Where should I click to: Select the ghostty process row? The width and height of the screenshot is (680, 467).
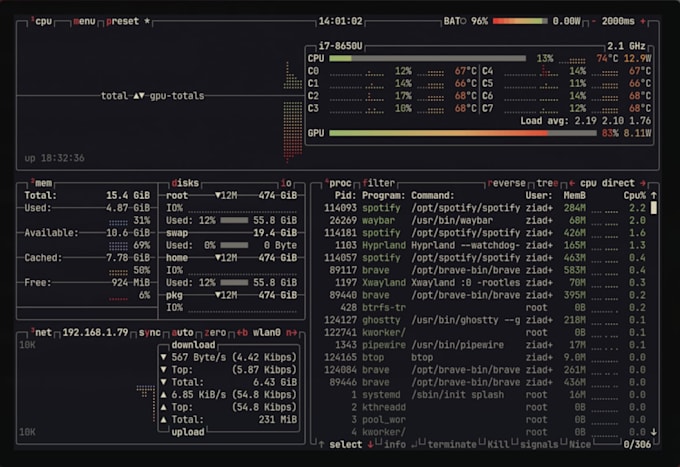click(485, 320)
